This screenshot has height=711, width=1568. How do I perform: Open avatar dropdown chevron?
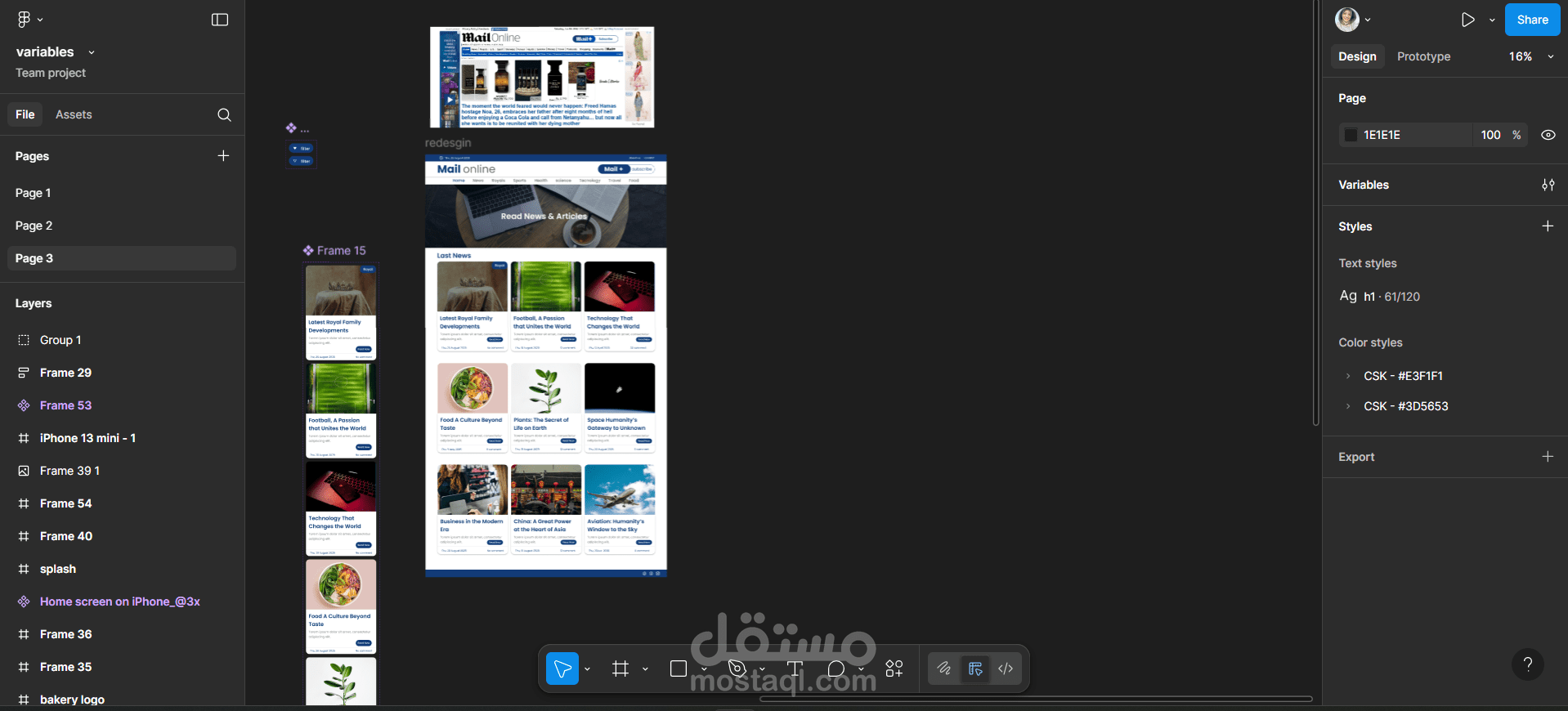[x=1368, y=20]
